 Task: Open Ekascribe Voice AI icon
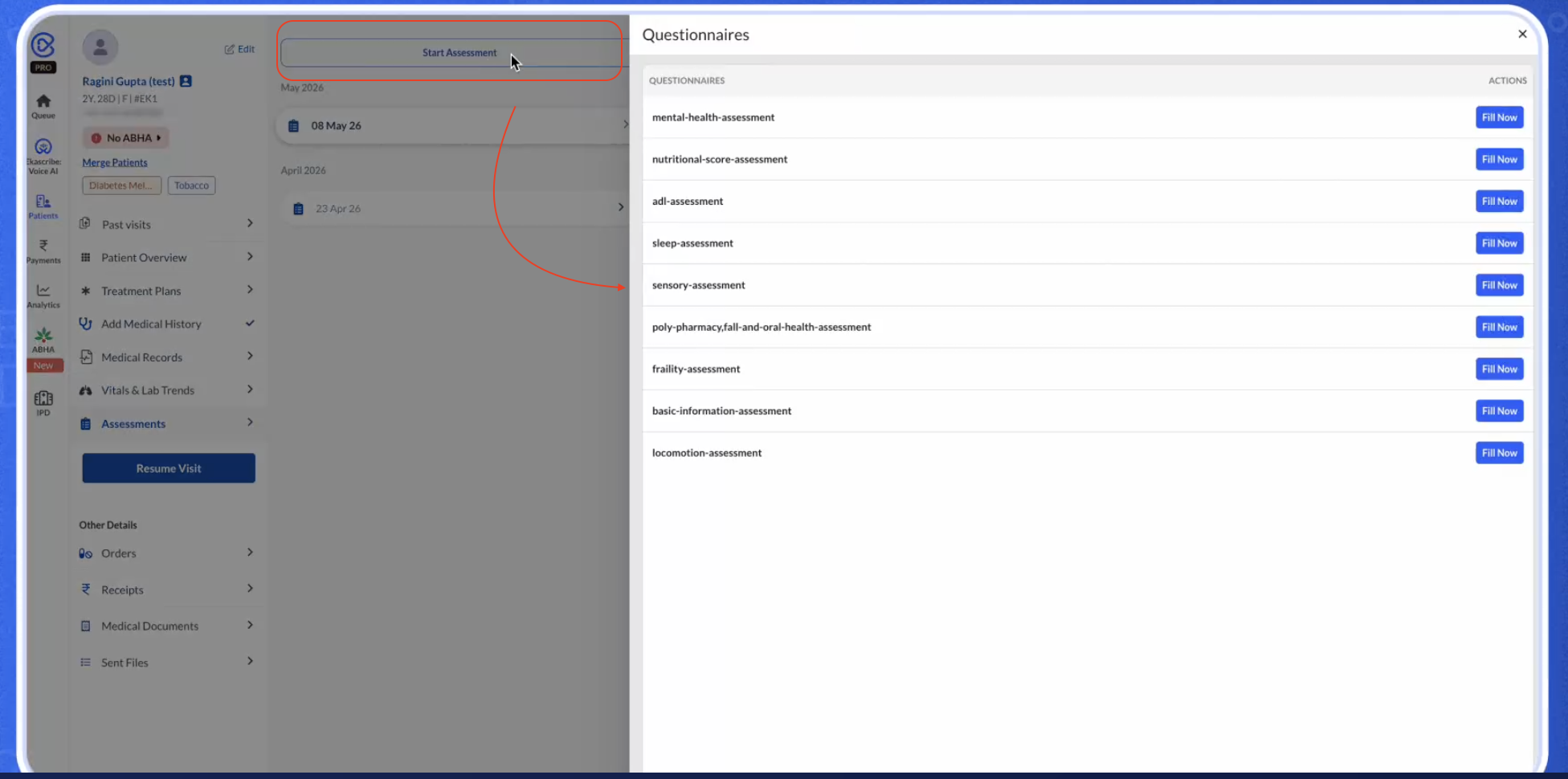(x=43, y=147)
